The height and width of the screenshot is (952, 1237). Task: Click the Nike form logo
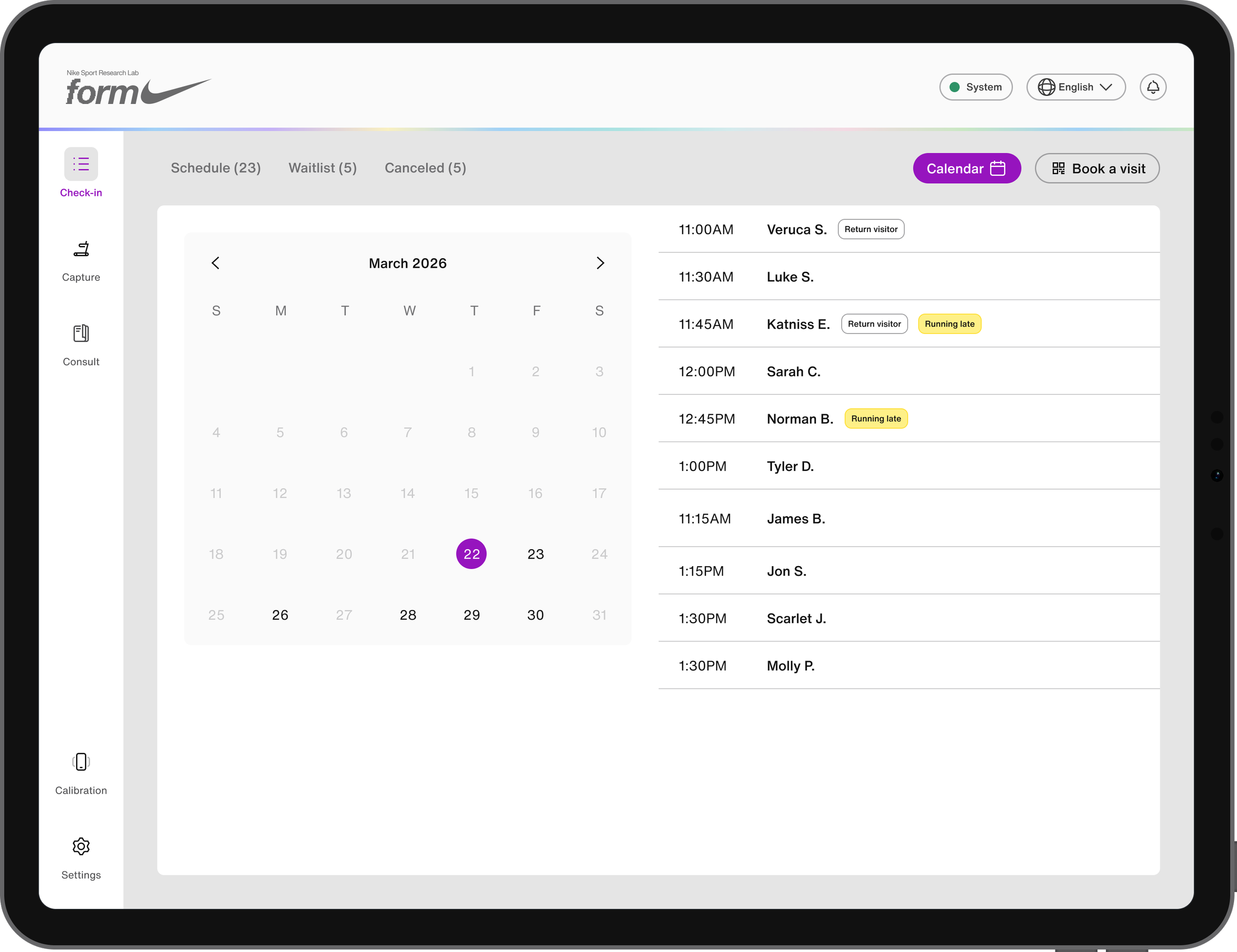coord(138,87)
